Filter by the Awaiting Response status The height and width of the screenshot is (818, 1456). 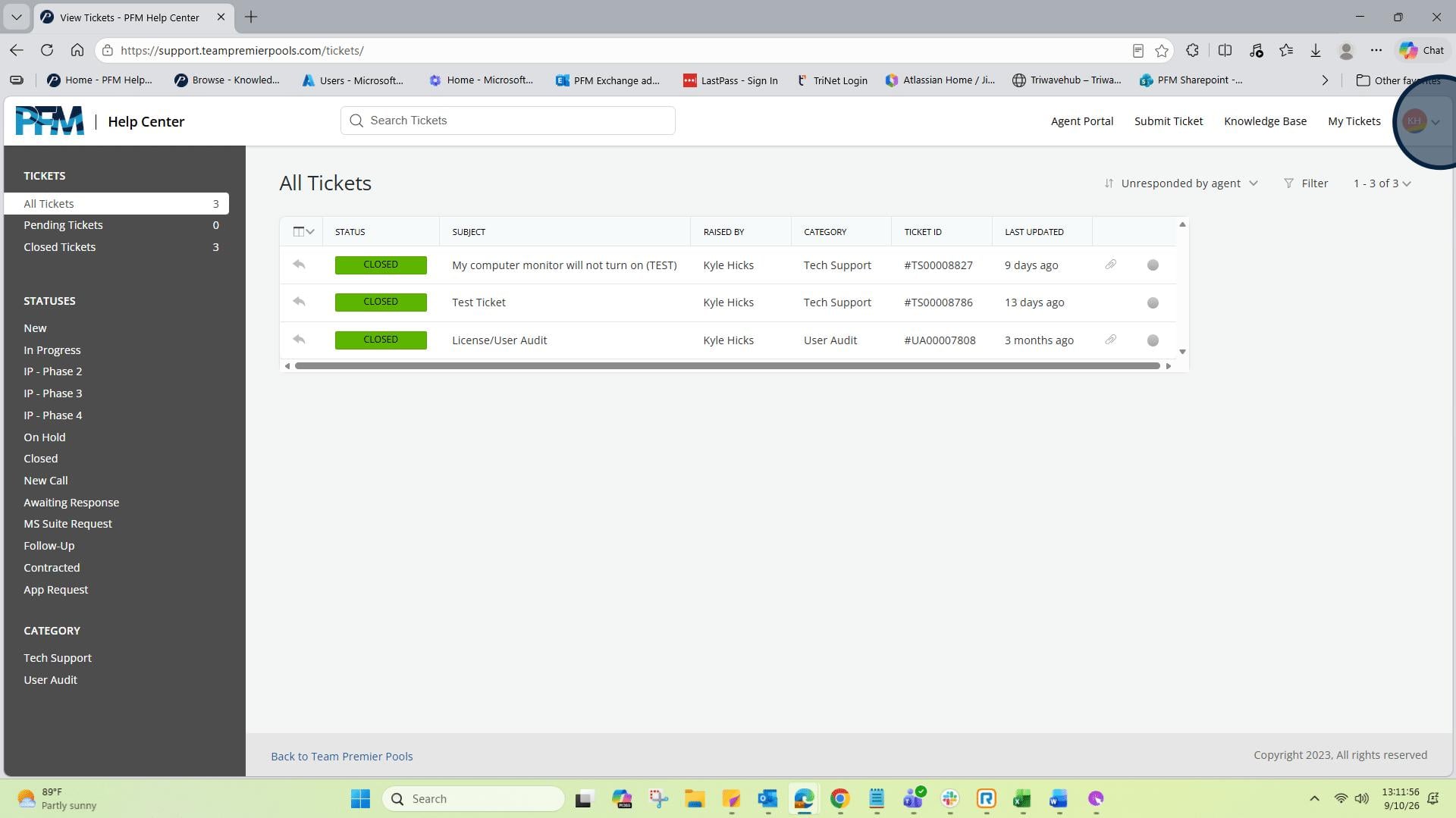coord(71,503)
